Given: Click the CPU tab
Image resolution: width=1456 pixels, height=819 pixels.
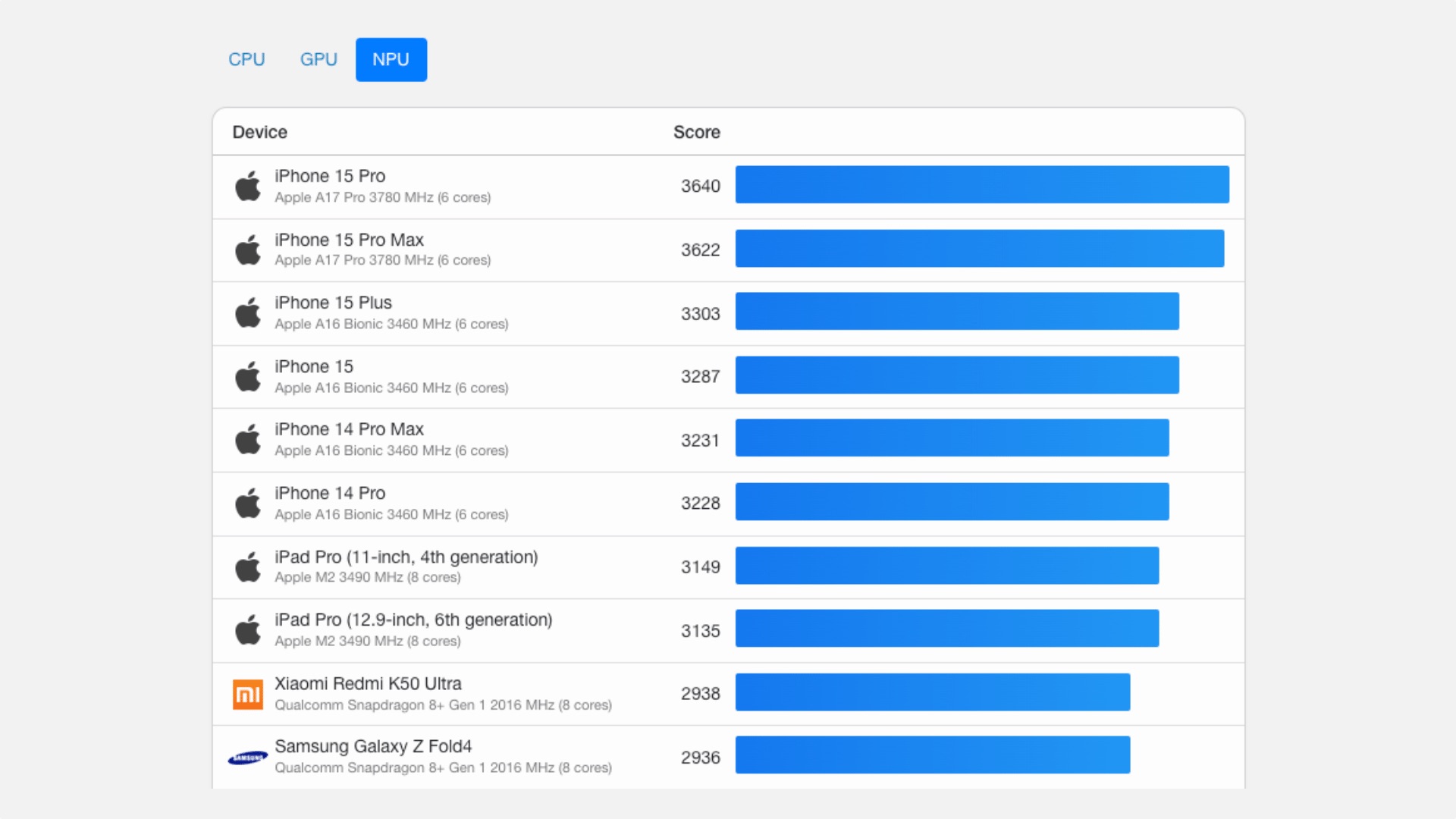Looking at the screenshot, I should coord(246,59).
